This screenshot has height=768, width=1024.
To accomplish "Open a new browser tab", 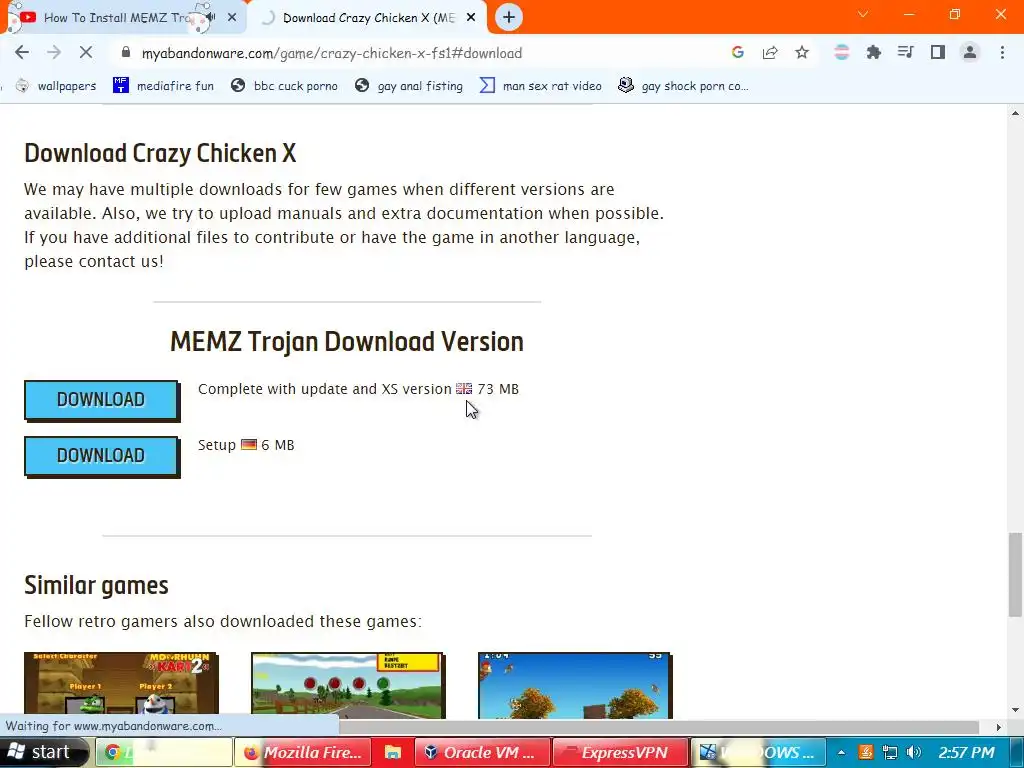I will pos(509,18).
